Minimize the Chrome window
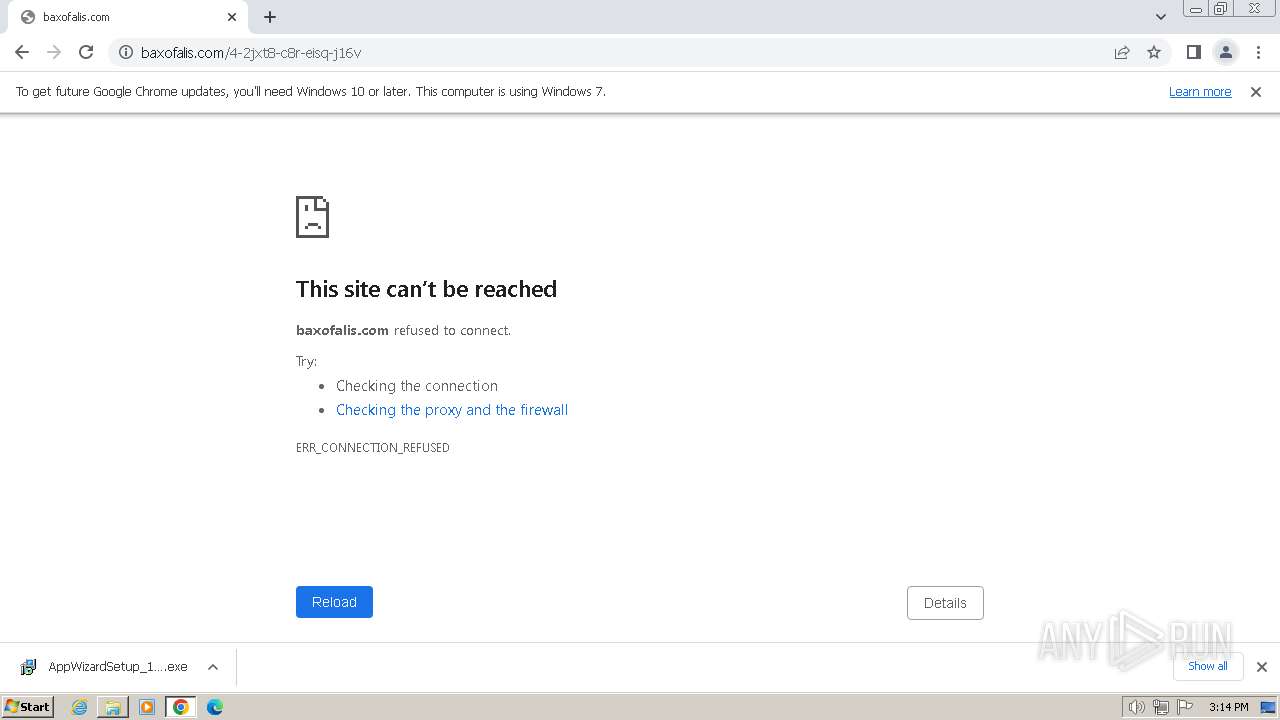This screenshot has height=720, width=1280. coord(1195,9)
